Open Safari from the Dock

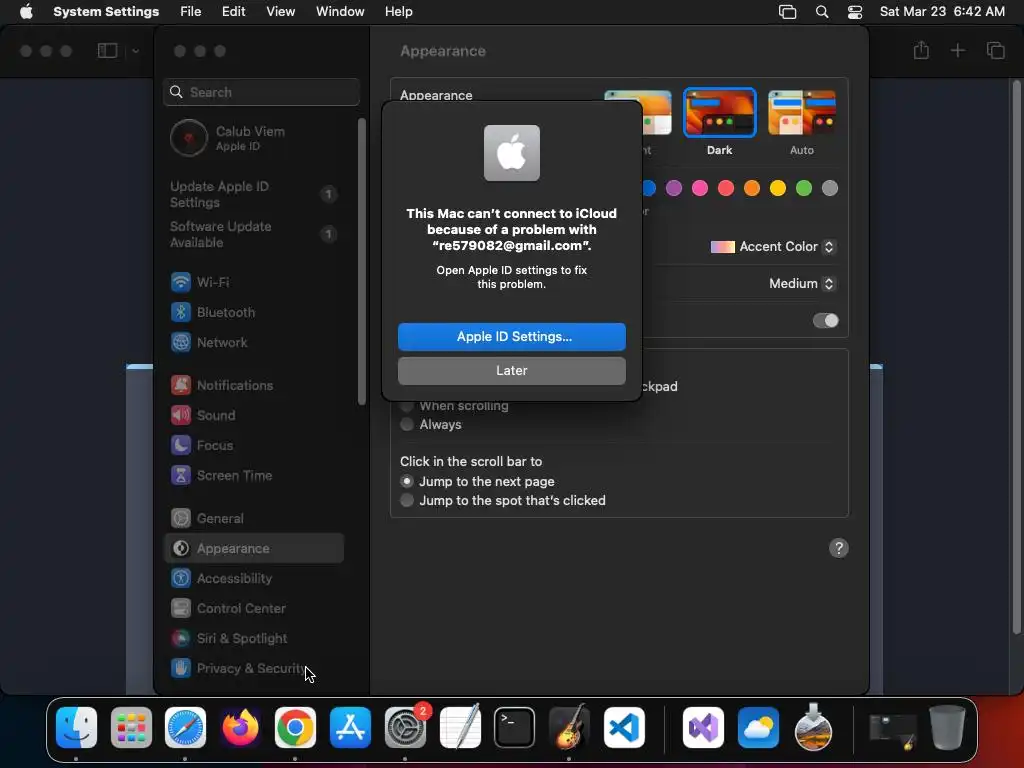coord(185,728)
